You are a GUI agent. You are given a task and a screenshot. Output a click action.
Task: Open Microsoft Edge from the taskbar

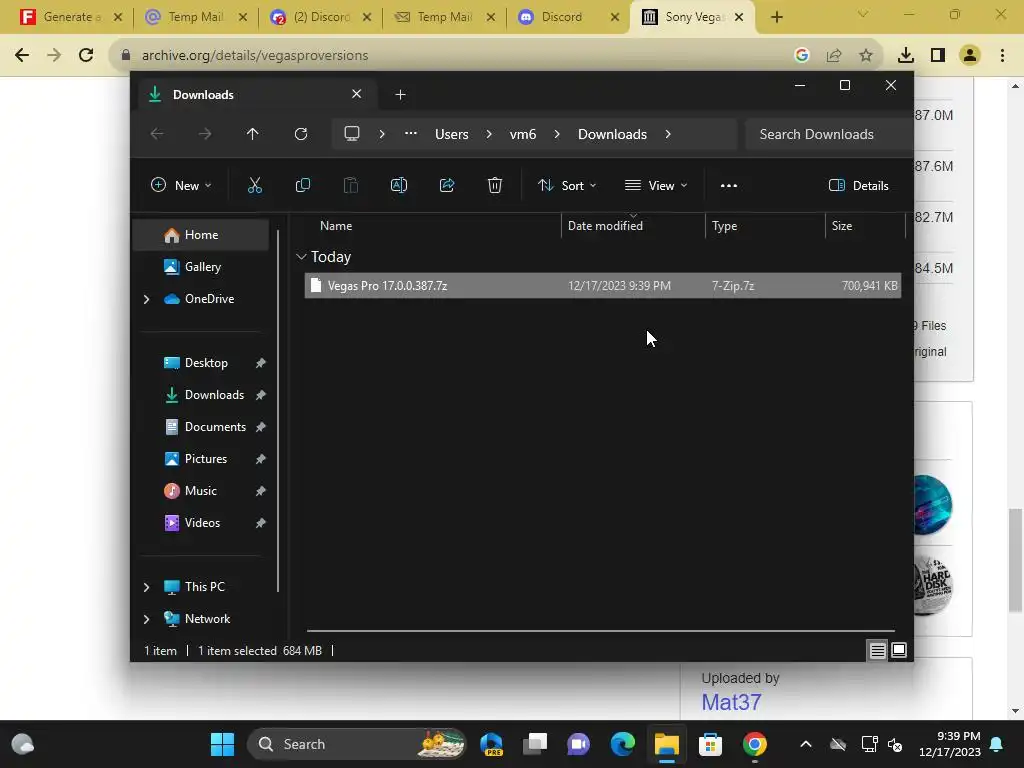[622, 744]
